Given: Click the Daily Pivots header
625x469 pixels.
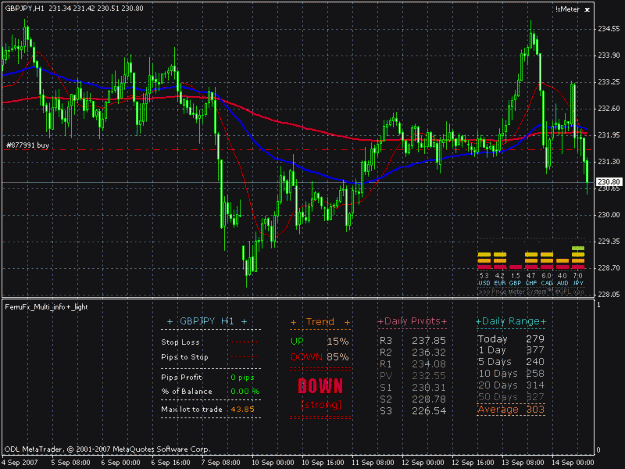Looking at the screenshot, I should (x=412, y=321).
